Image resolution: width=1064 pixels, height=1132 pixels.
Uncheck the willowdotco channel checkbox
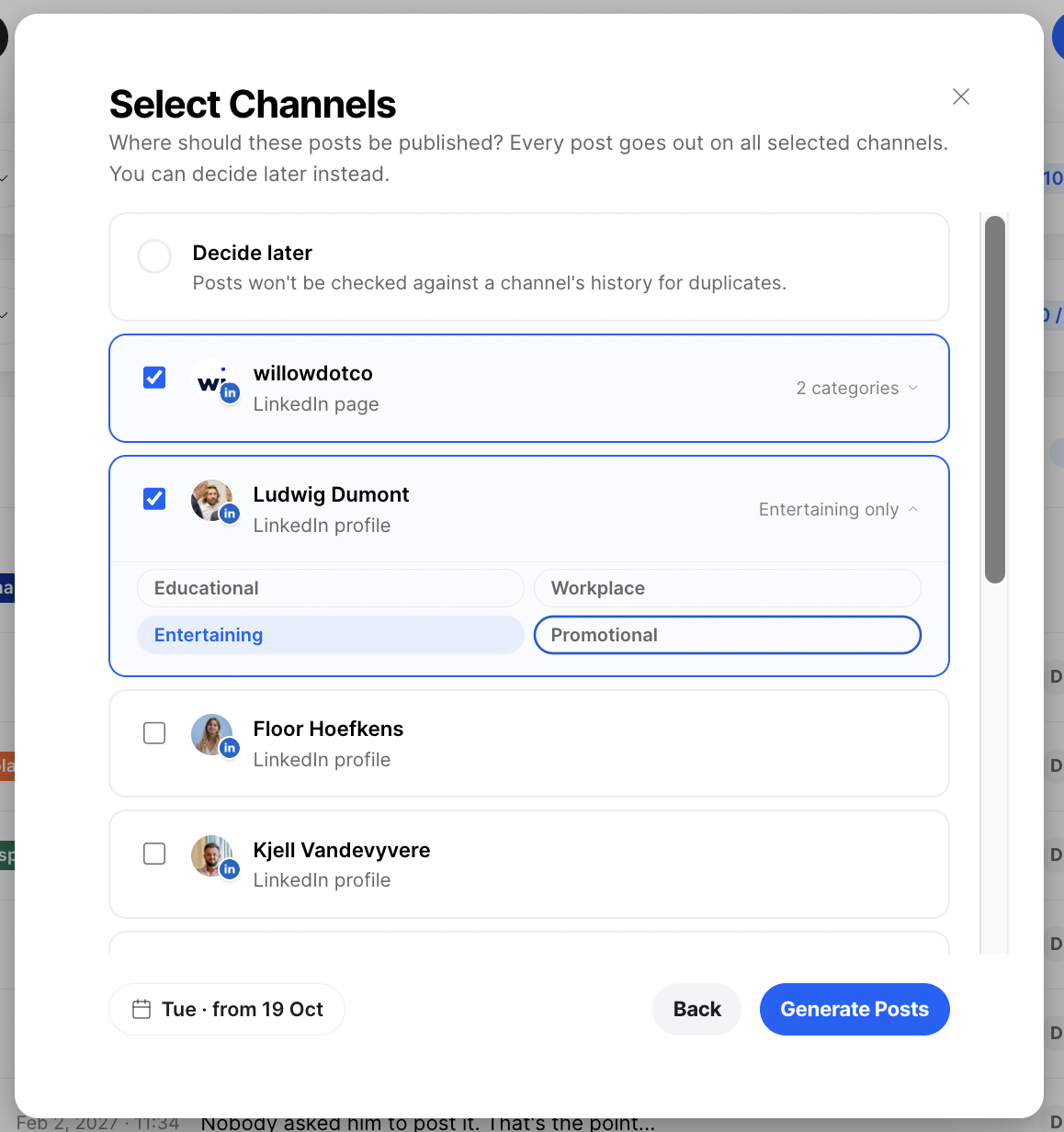[x=154, y=378]
